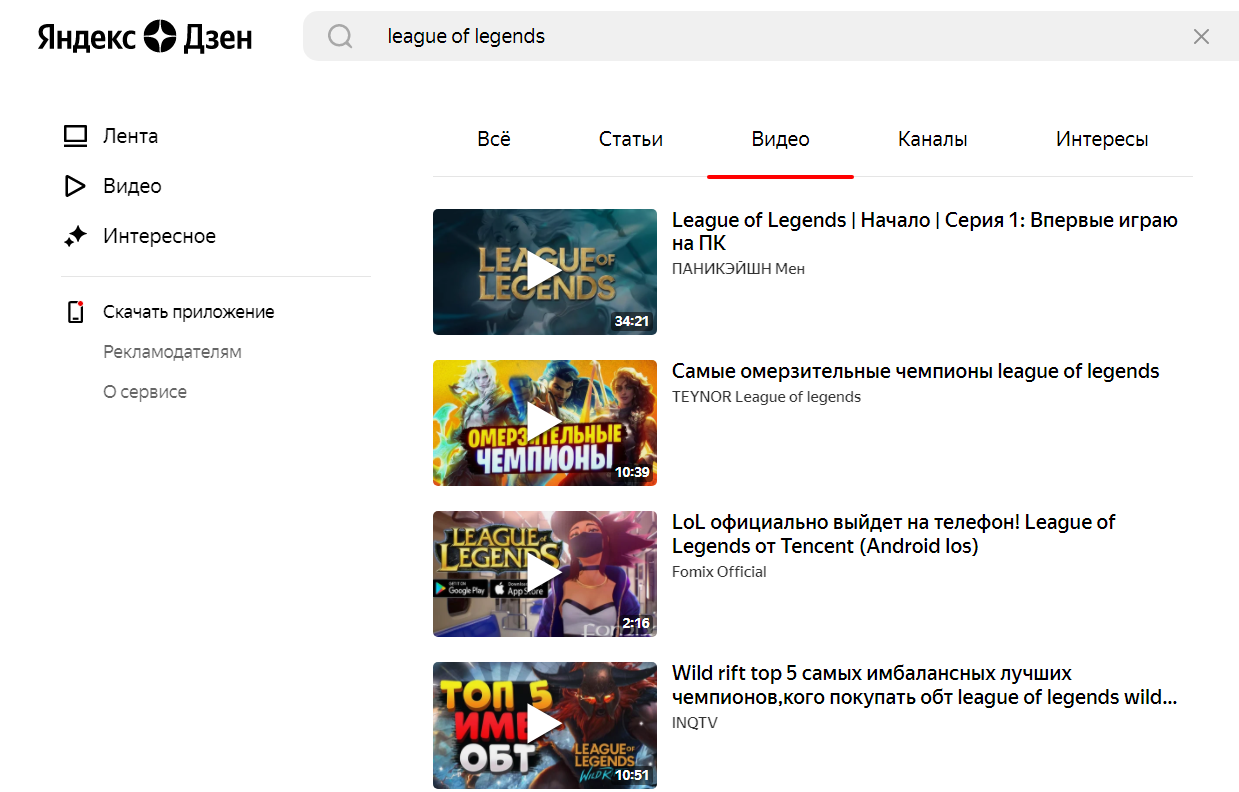
Task: Switch to the Всё tab
Action: (494, 140)
